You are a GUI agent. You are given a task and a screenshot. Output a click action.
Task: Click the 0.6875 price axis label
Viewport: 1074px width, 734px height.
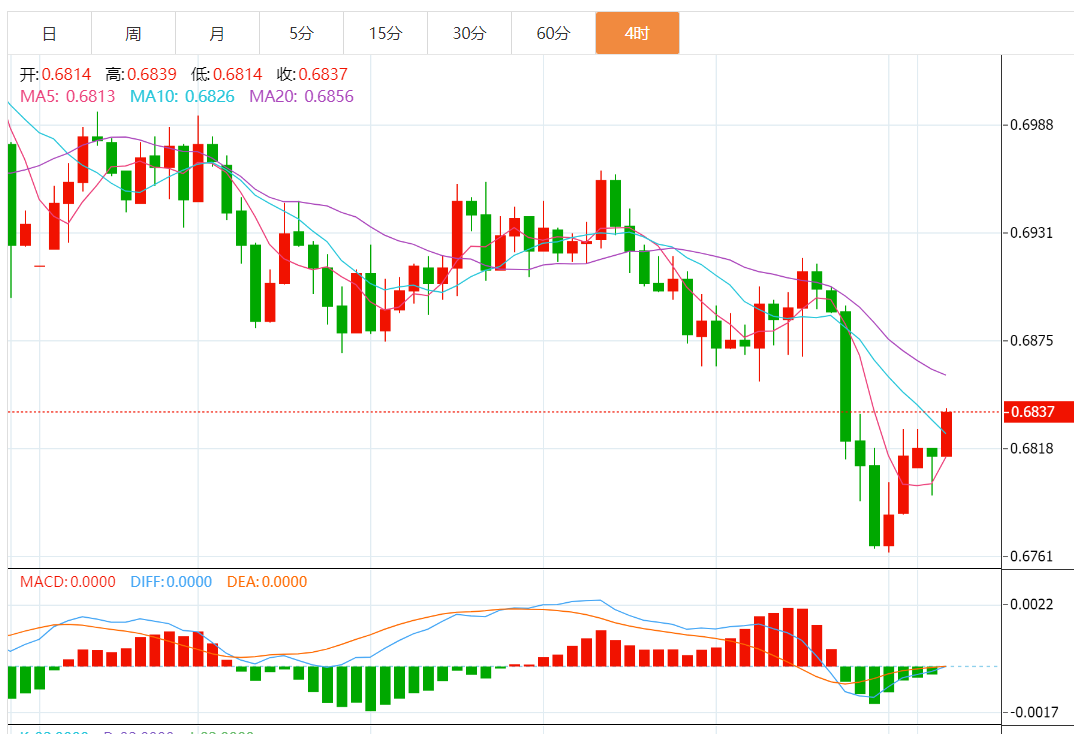point(1032,340)
